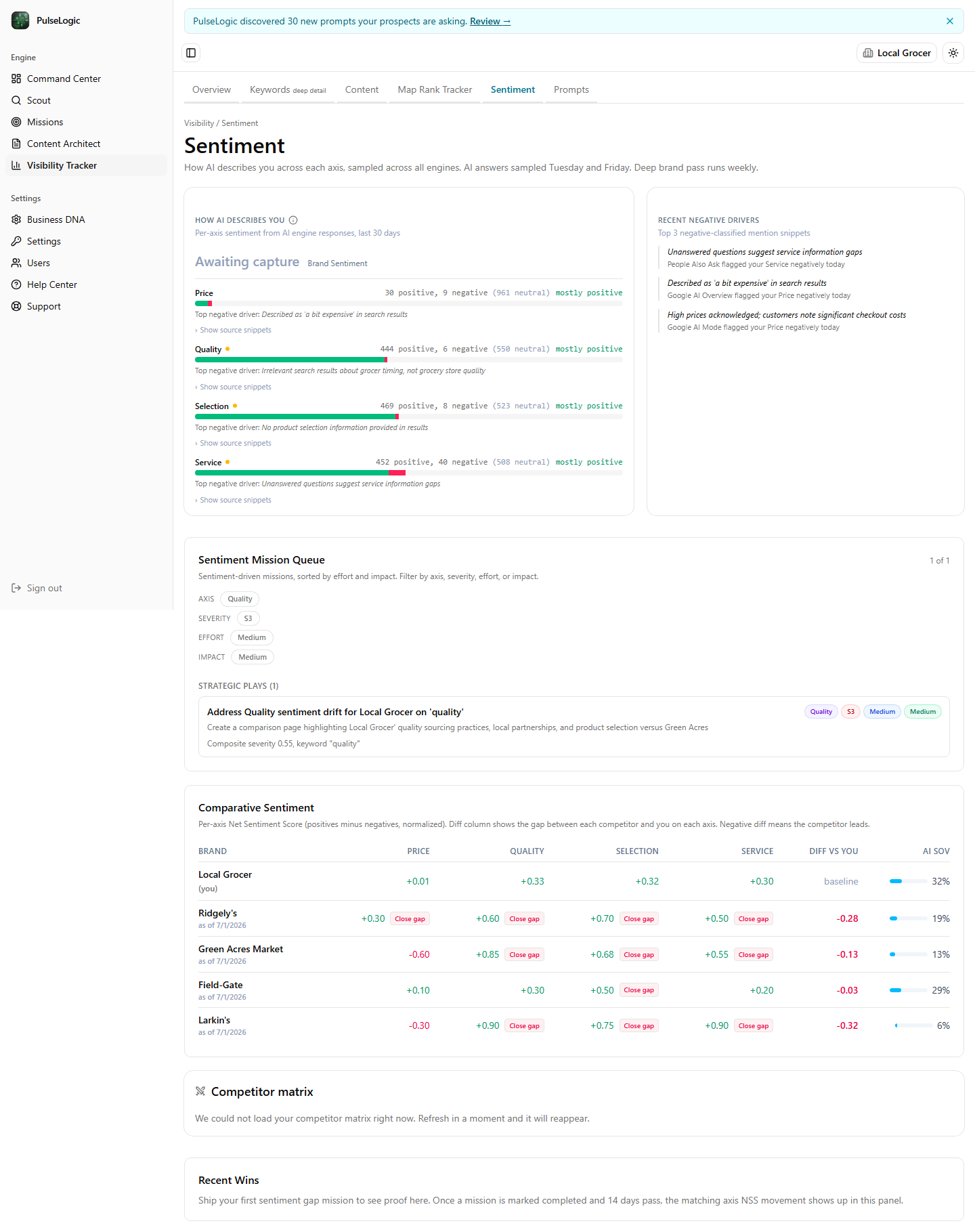Toggle the Quality axis filter chip
This screenshot has height=1232, width=975.
coord(240,599)
